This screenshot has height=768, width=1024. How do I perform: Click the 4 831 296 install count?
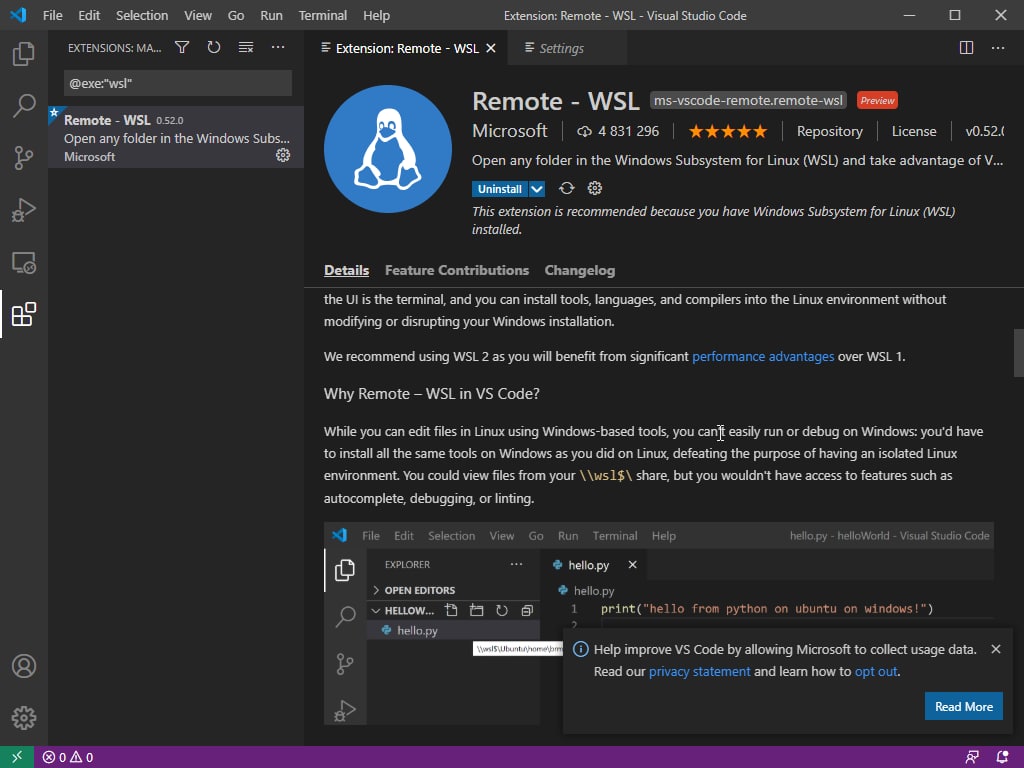(x=618, y=131)
